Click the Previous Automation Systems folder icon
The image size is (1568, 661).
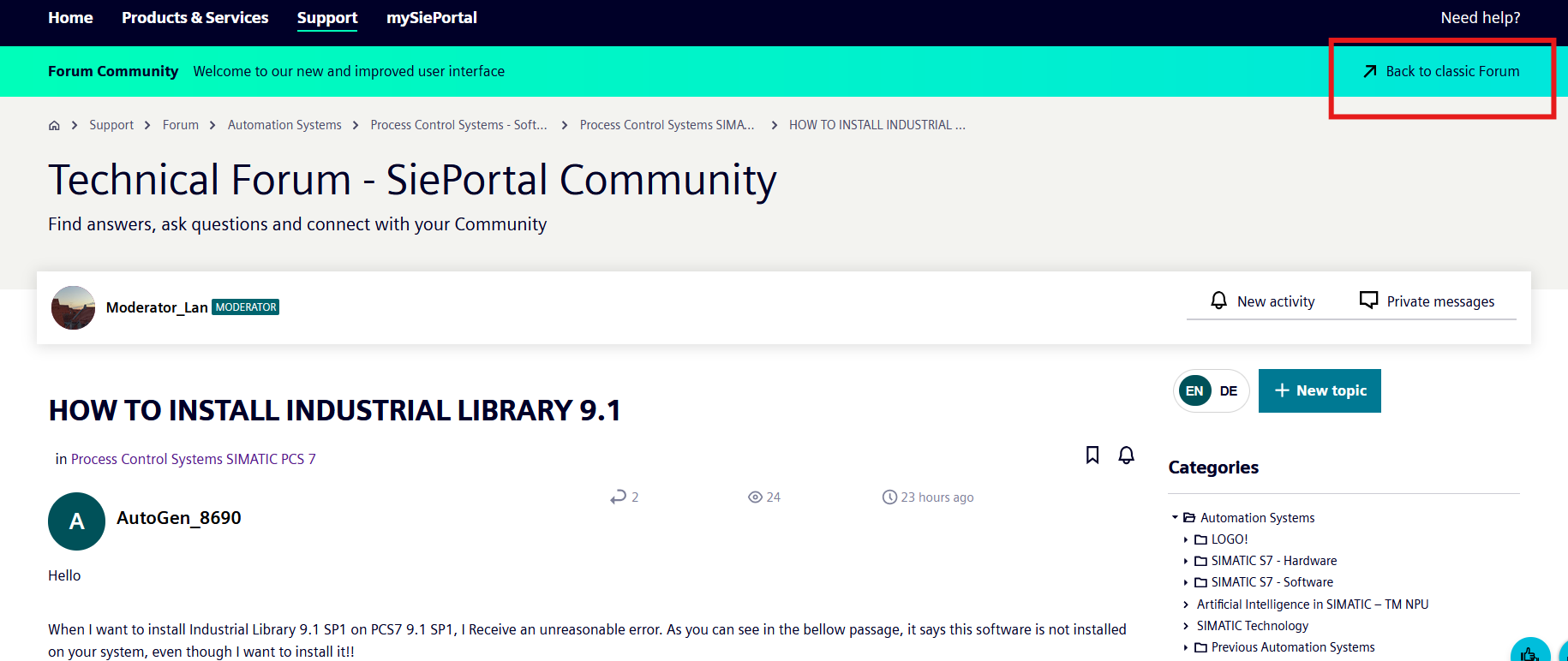(x=1200, y=647)
